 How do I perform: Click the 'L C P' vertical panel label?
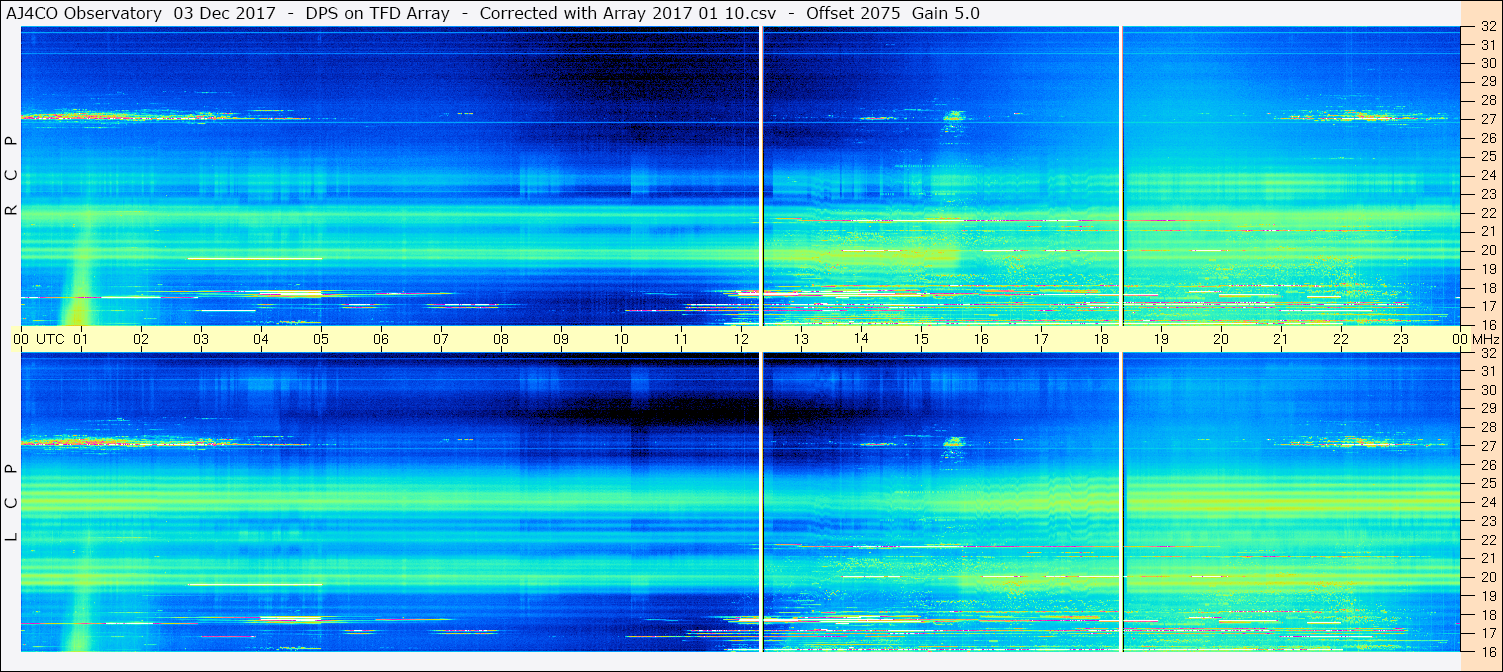[x=11, y=503]
